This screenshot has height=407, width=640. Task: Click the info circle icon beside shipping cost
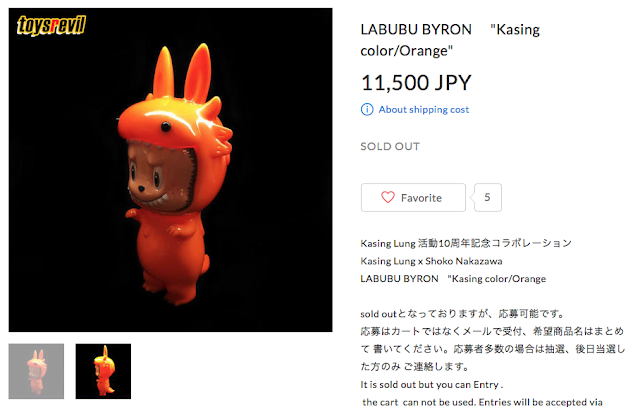tap(367, 109)
